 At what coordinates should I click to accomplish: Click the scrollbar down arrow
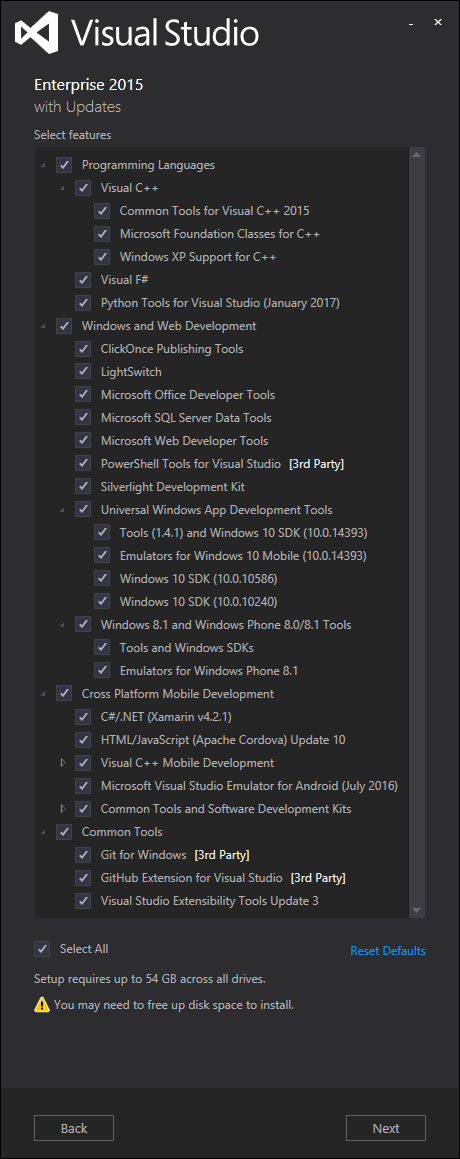(416, 910)
